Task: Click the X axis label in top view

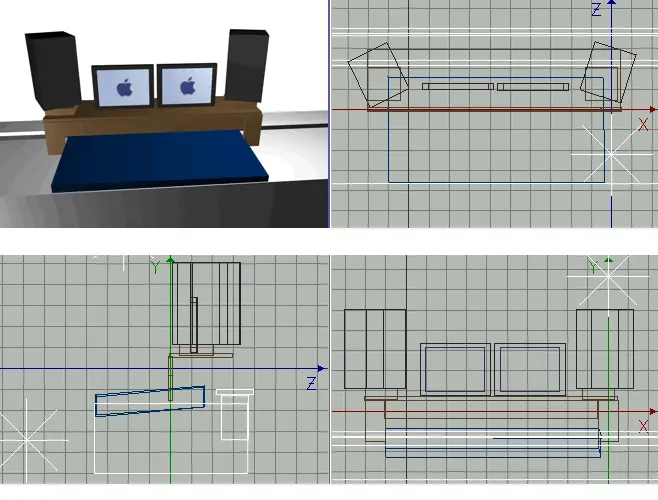Action: coord(643,125)
